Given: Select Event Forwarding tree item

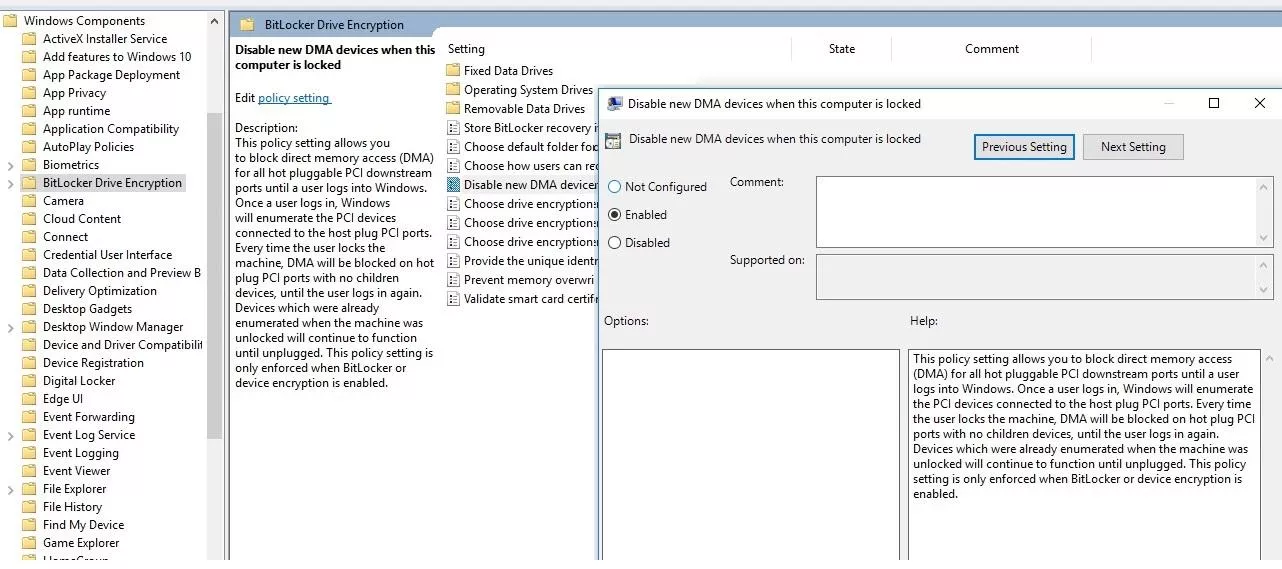Looking at the screenshot, I should tap(88, 417).
